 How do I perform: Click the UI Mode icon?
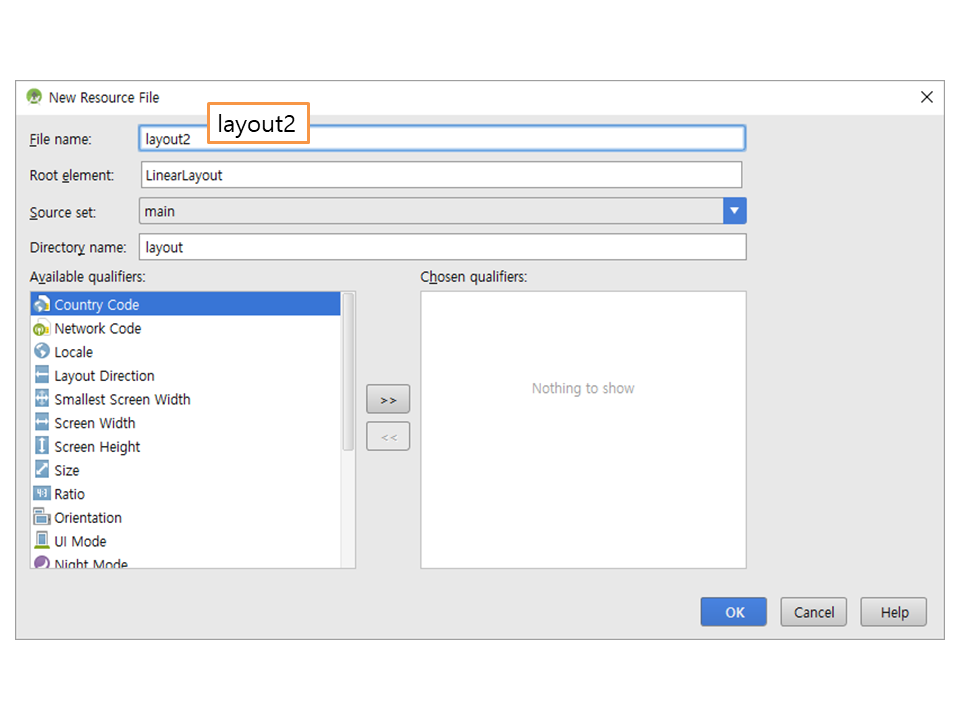pos(41,540)
